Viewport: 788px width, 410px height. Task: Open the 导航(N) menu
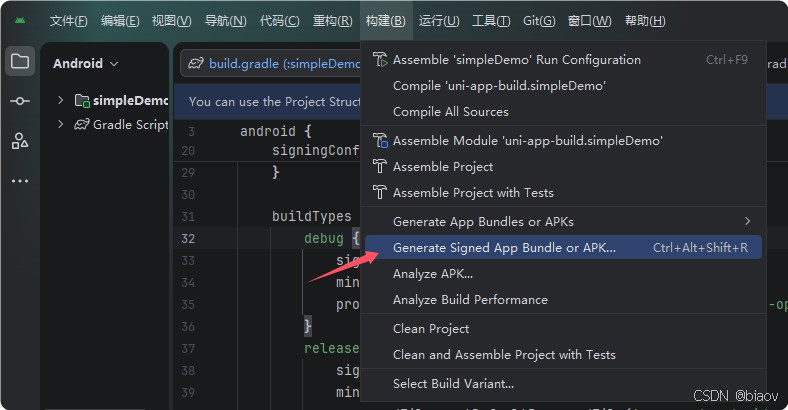point(226,21)
